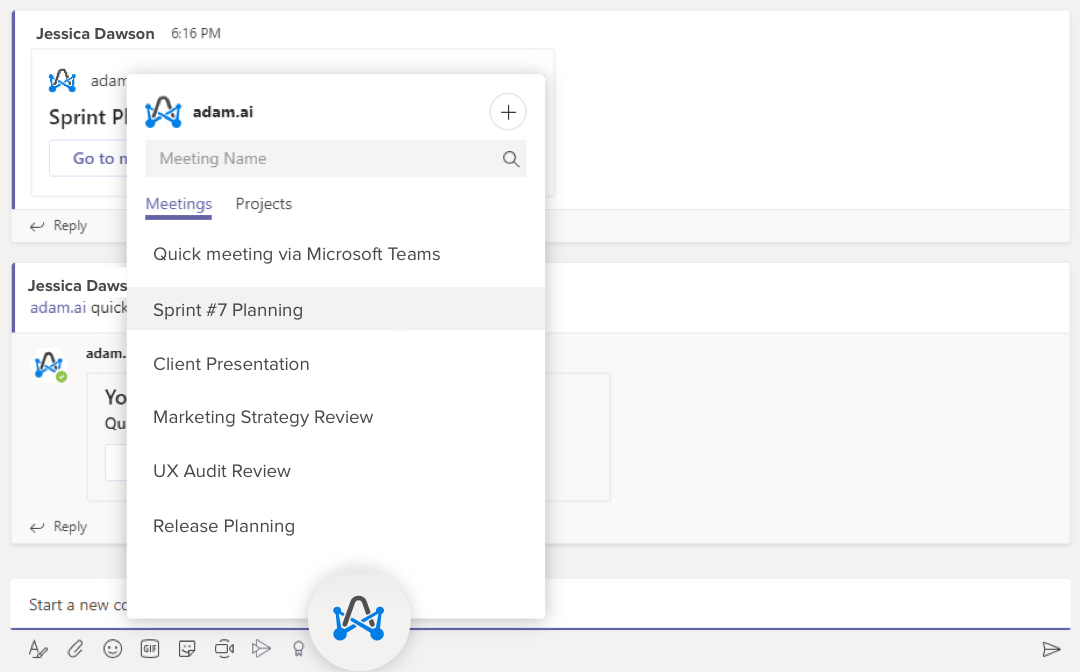Screen dimensions: 1080x672
Task: Click the 6:16 PM timestamp
Action: pyautogui.click(x=196, y=34)
